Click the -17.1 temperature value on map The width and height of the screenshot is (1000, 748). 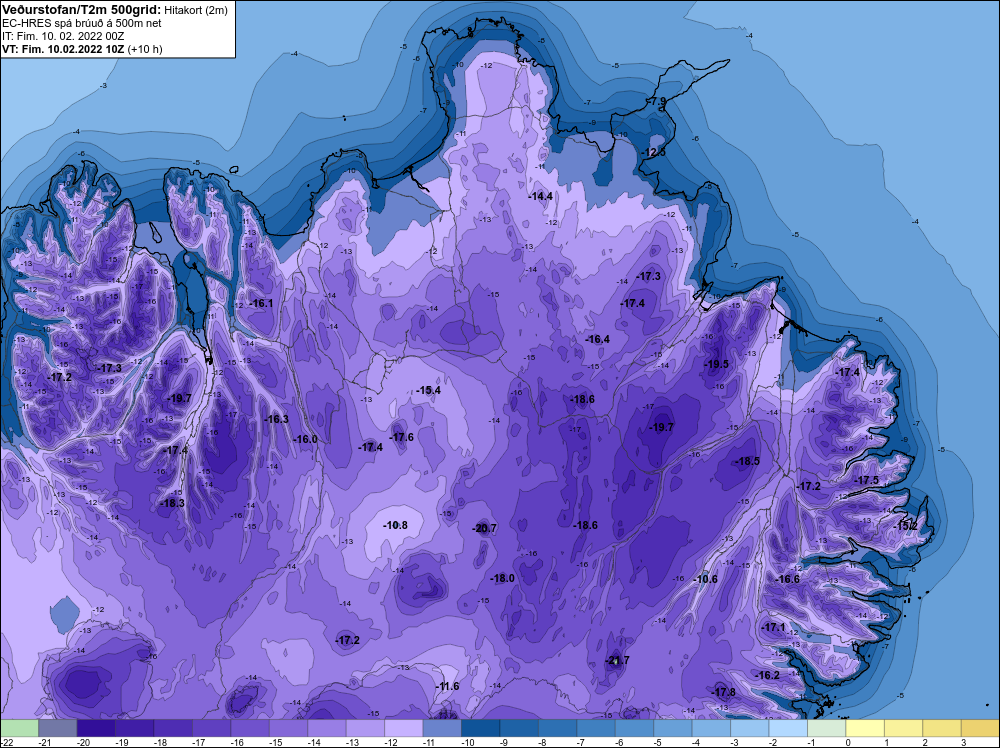[x=774, y=627]
